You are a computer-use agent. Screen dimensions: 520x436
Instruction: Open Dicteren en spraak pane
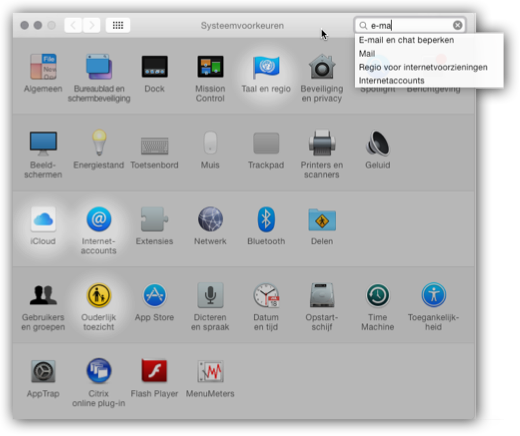pos(210,295)
